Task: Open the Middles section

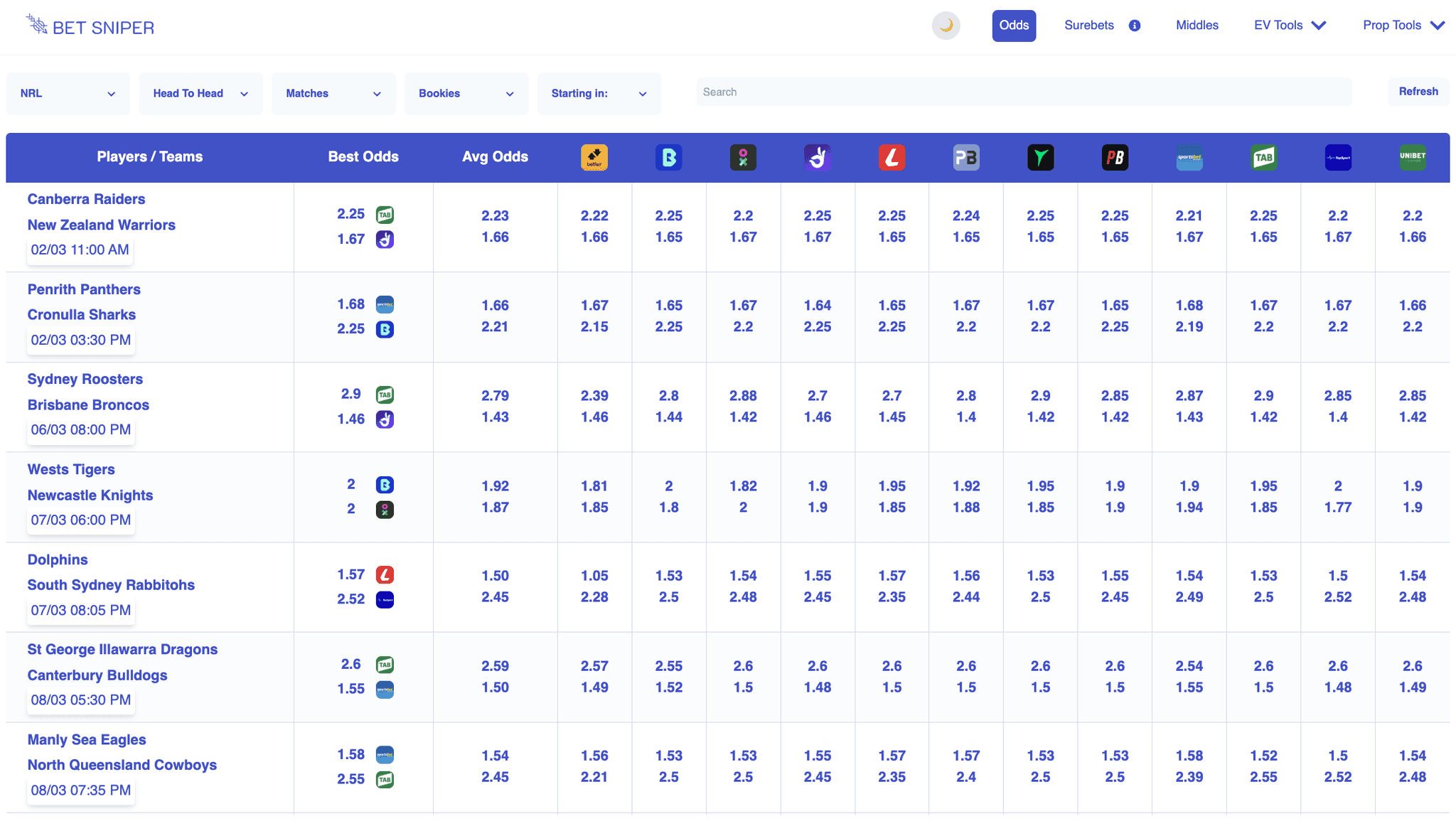Action: click(x=1197, y=25)
